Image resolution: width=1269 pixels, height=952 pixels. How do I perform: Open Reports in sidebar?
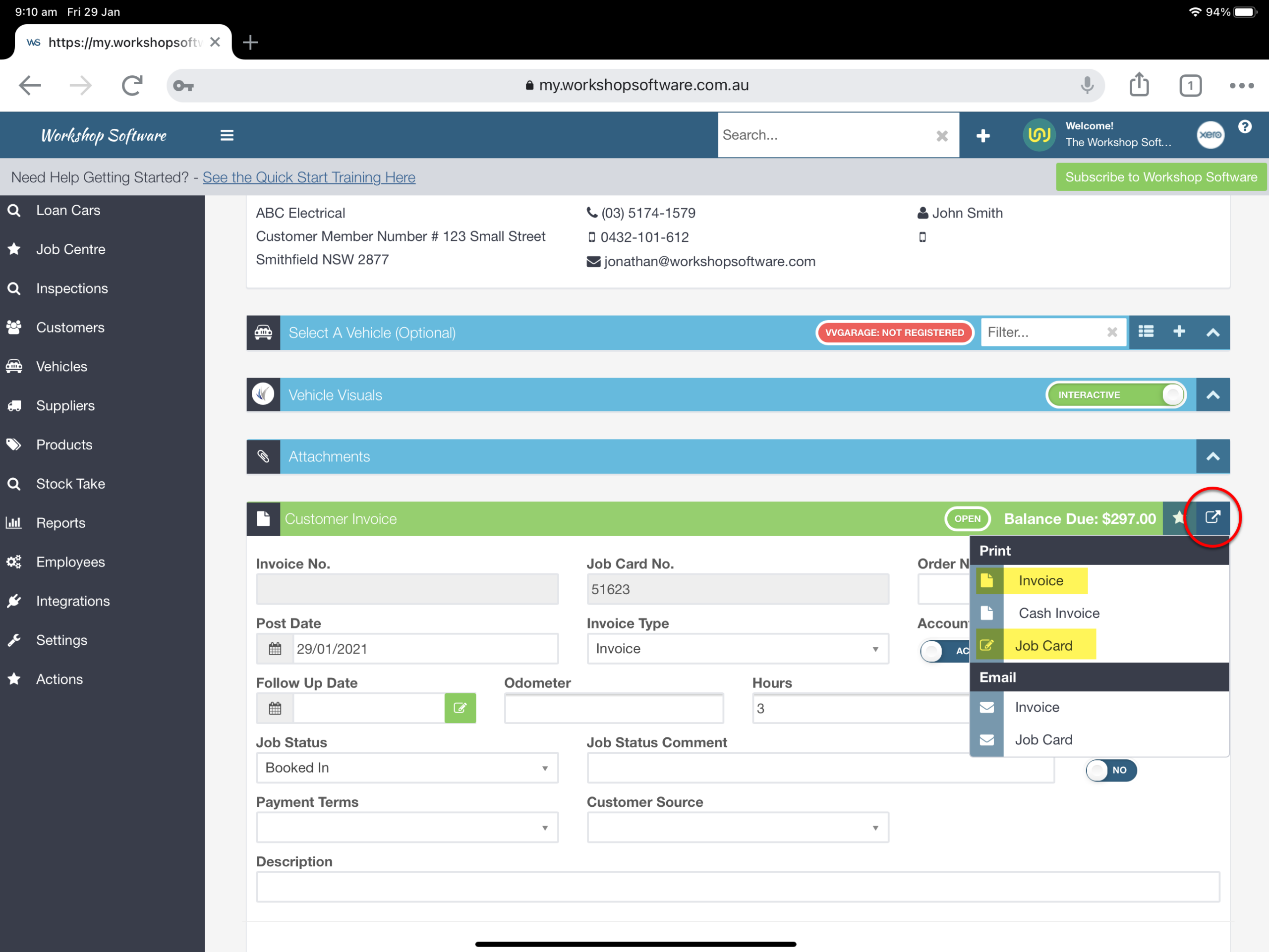tap(60, 522)
